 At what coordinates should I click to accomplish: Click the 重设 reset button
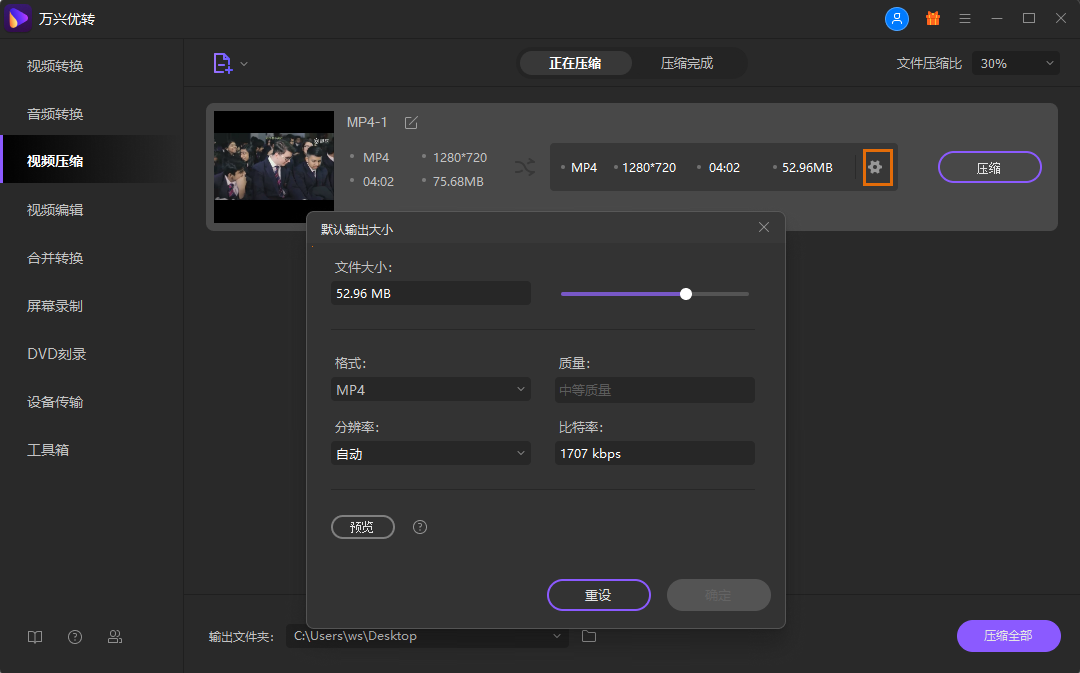coord(598,595)
